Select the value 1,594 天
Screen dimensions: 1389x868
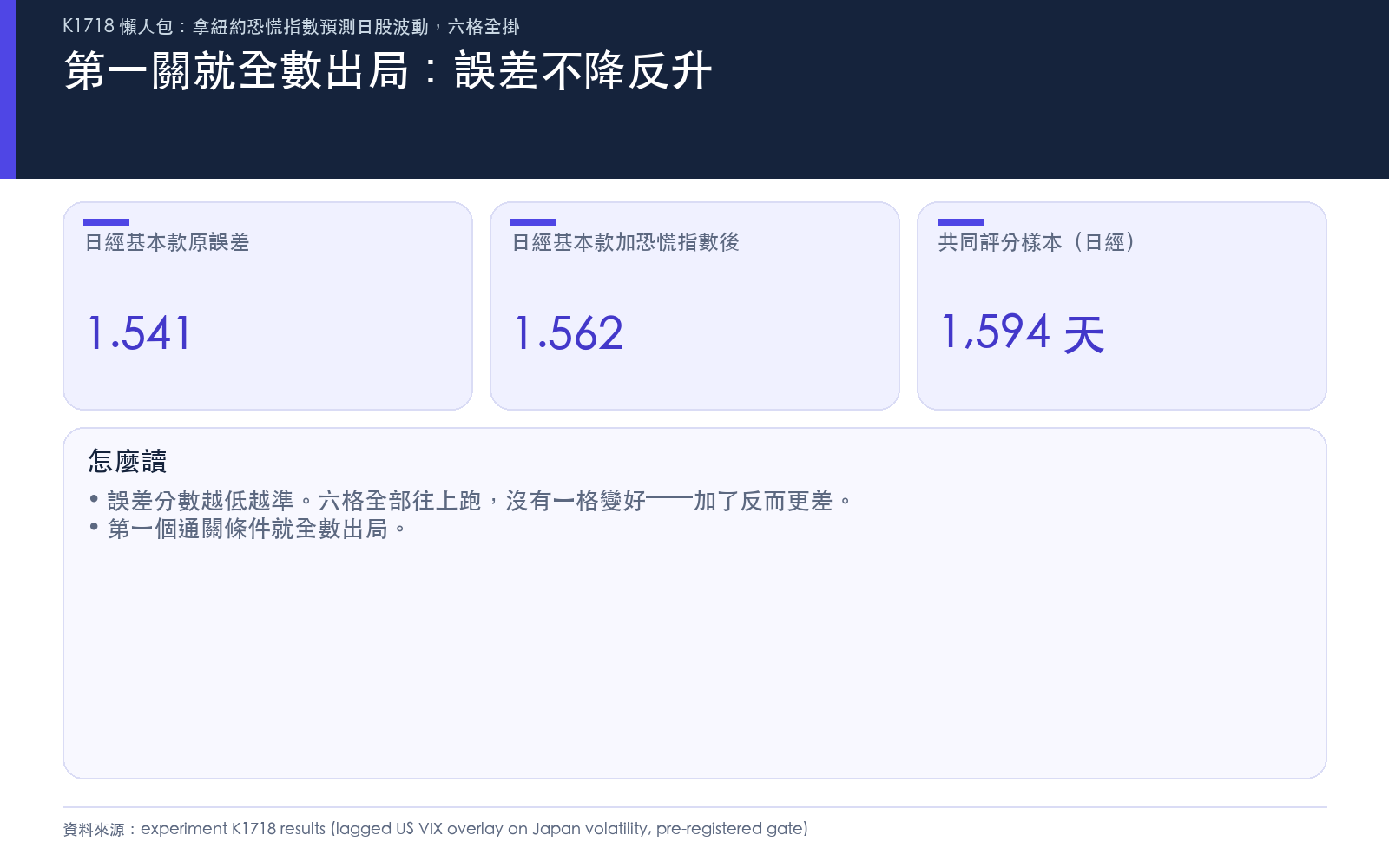point(1023,333)
